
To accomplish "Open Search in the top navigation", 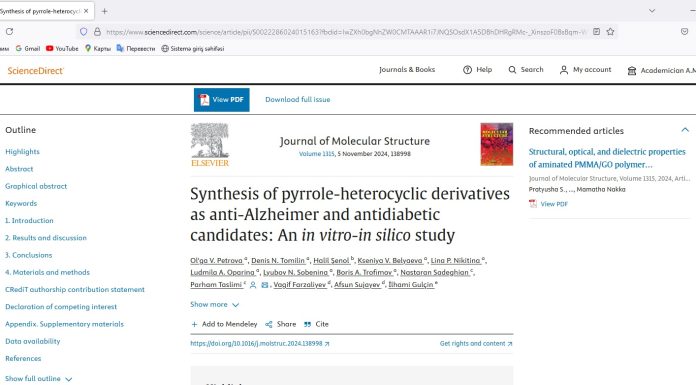I will 526,70.
